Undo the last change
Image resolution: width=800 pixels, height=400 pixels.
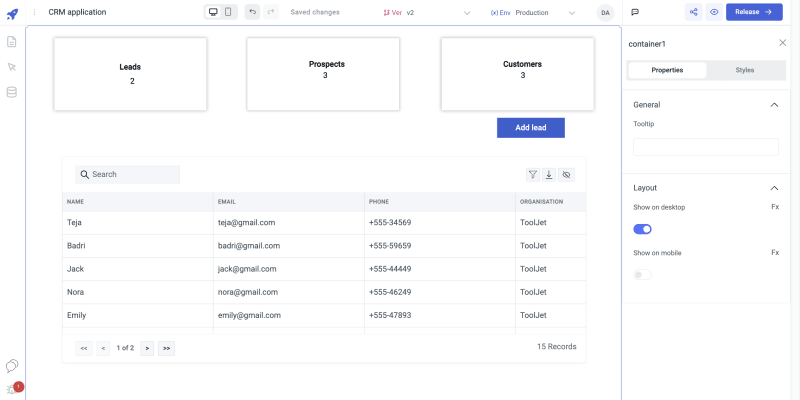click(x=252, y=12)
